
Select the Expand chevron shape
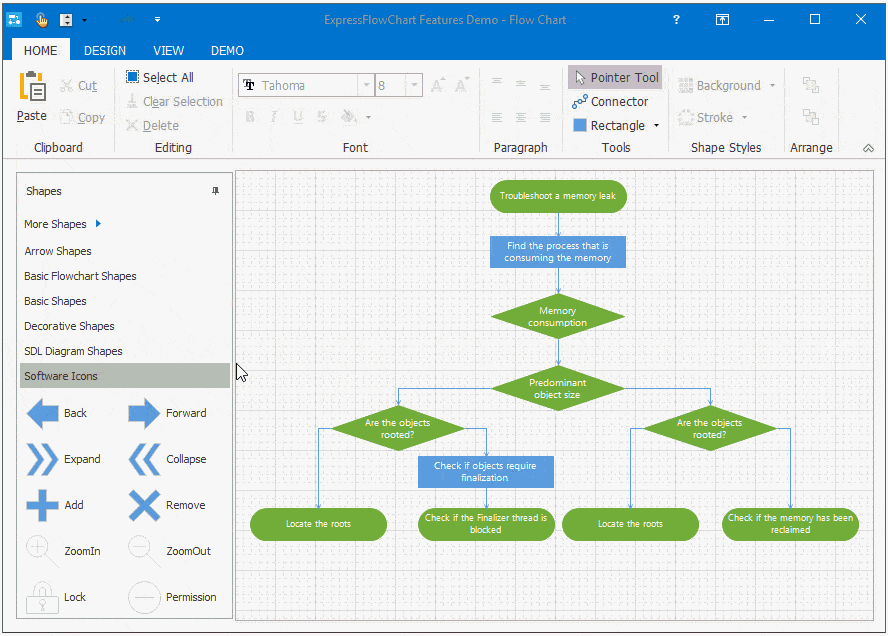(42, 459)
